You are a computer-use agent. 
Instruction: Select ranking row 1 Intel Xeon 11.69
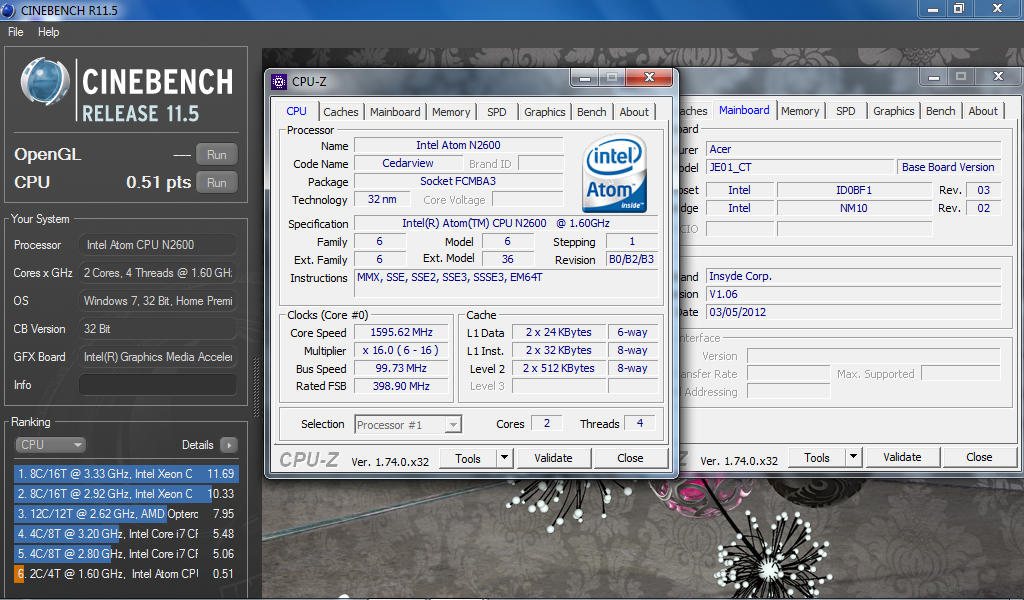(x=126, y=474)
